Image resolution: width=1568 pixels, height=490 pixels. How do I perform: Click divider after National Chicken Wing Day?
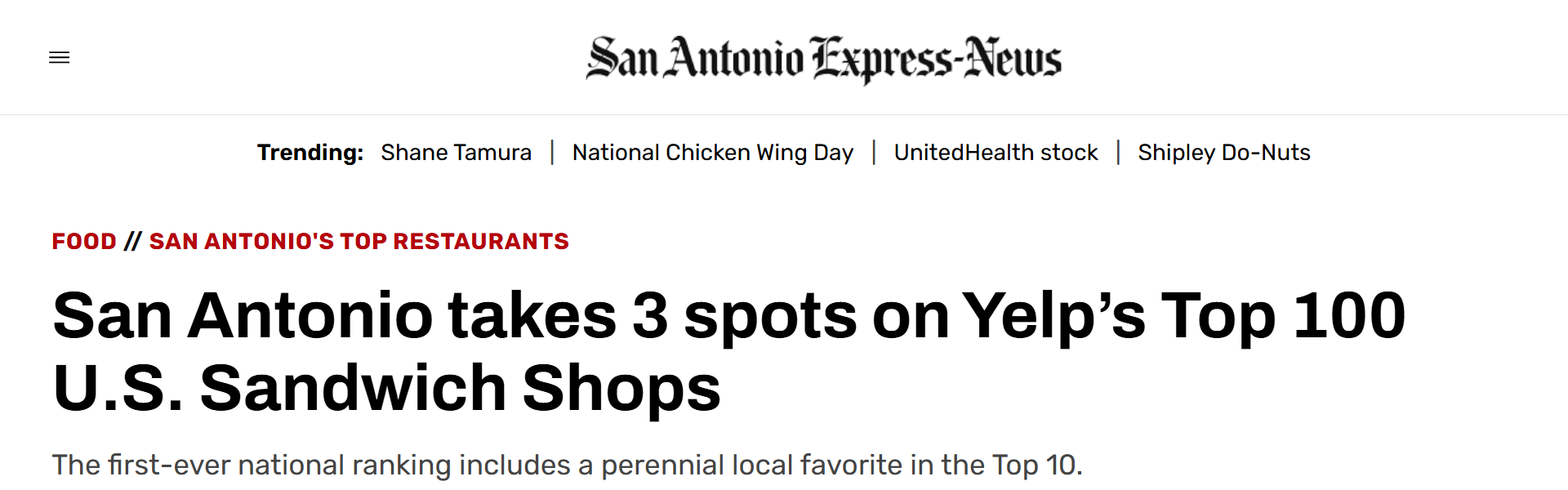pos(874,153)
